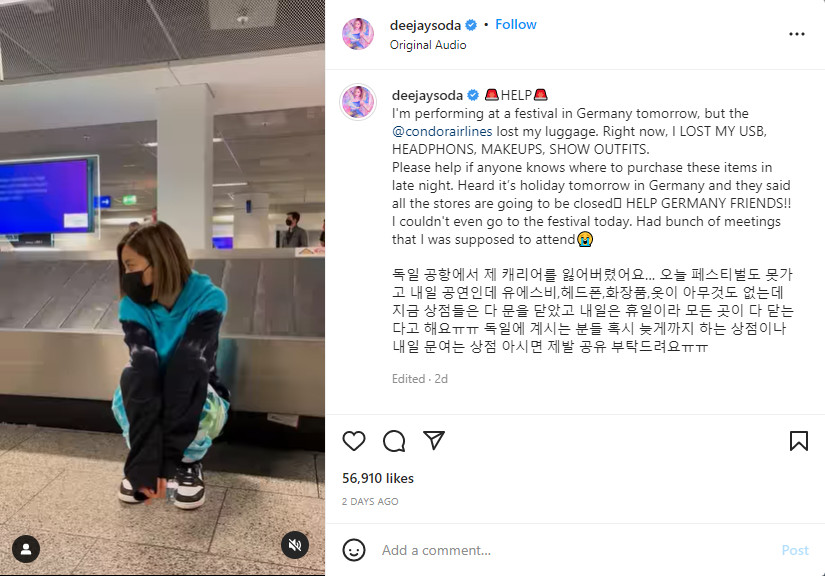Open comments with the speech bubble icon
This screenshot has height=576, width=825.
[x=394, y=441]
